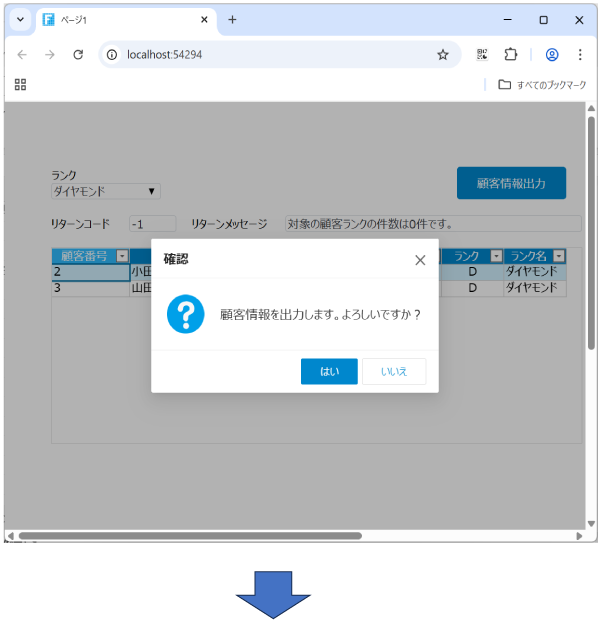Click the リターンメッセージ text field
The height and width of the screenshot is (623, 600).
[x=433, y=224]
